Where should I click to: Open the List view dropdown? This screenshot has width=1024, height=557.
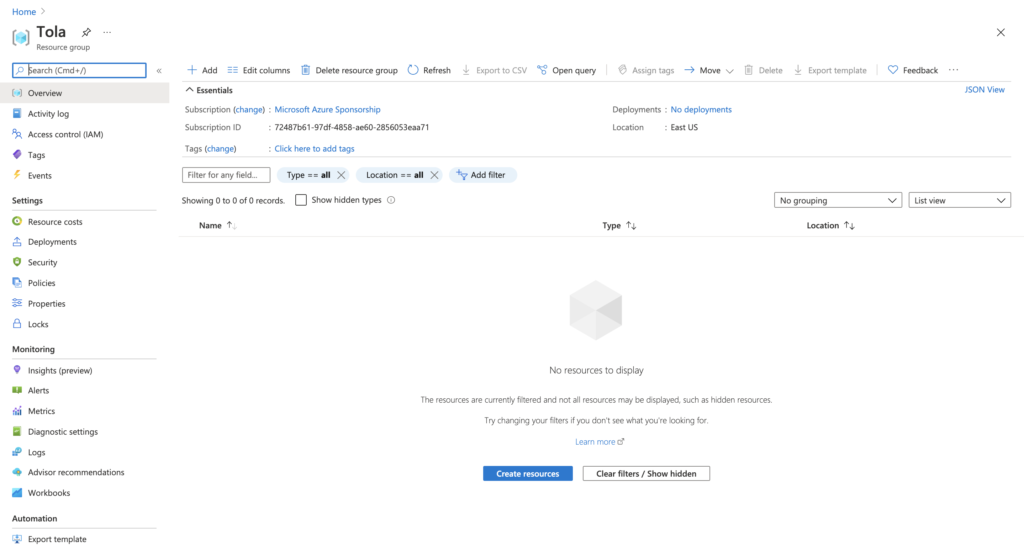(x=959, y=200)
